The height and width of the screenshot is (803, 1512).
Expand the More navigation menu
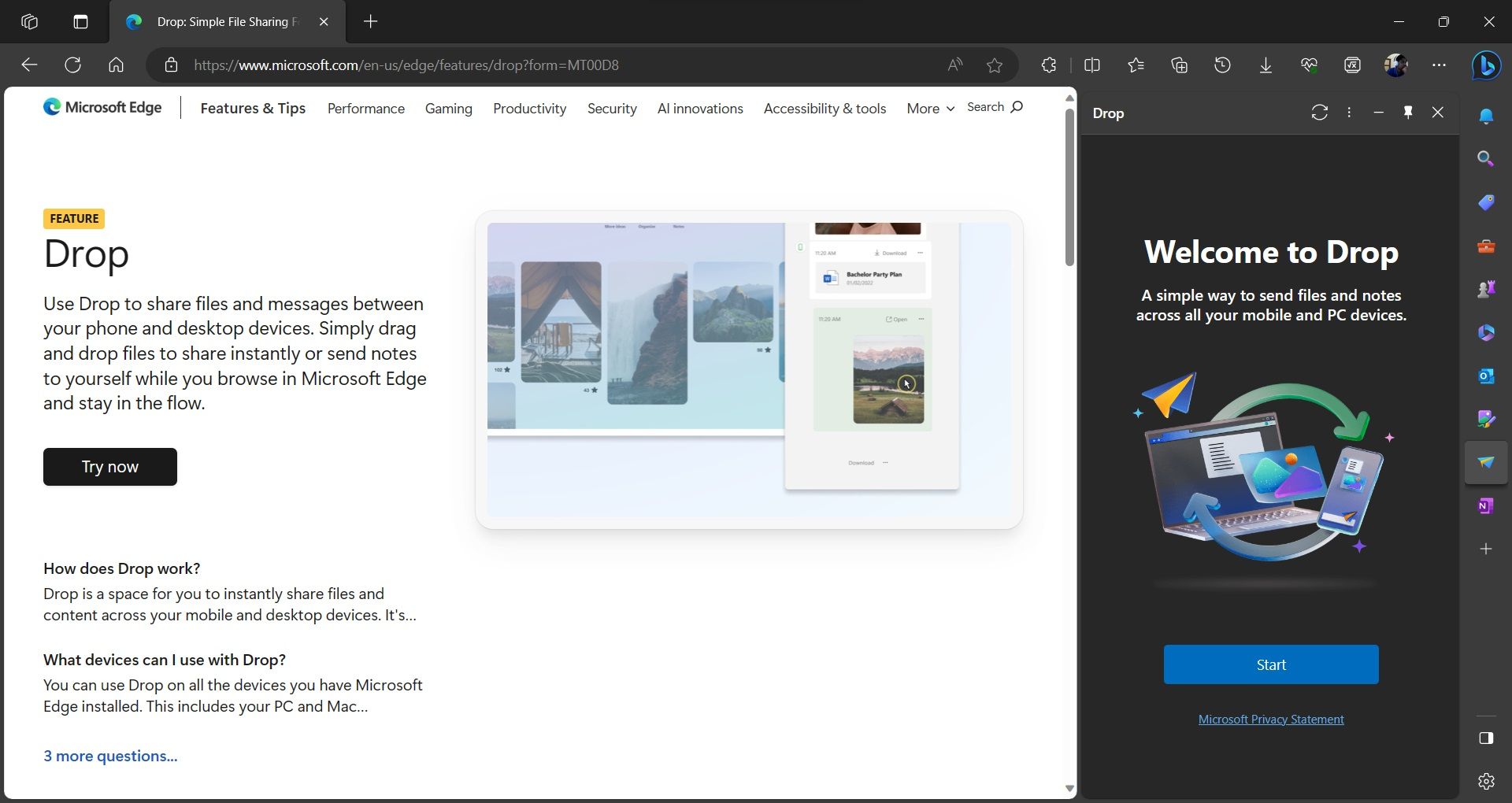pos(929,109)
